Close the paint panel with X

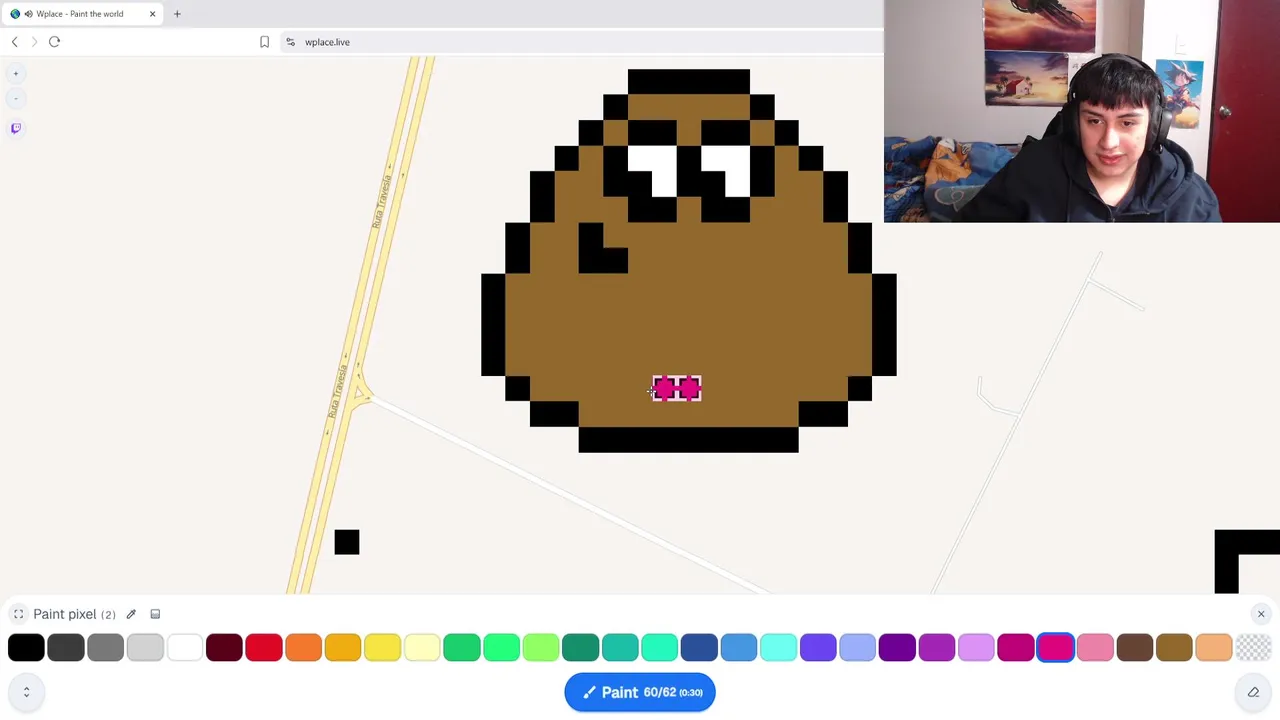(1261, 614)
